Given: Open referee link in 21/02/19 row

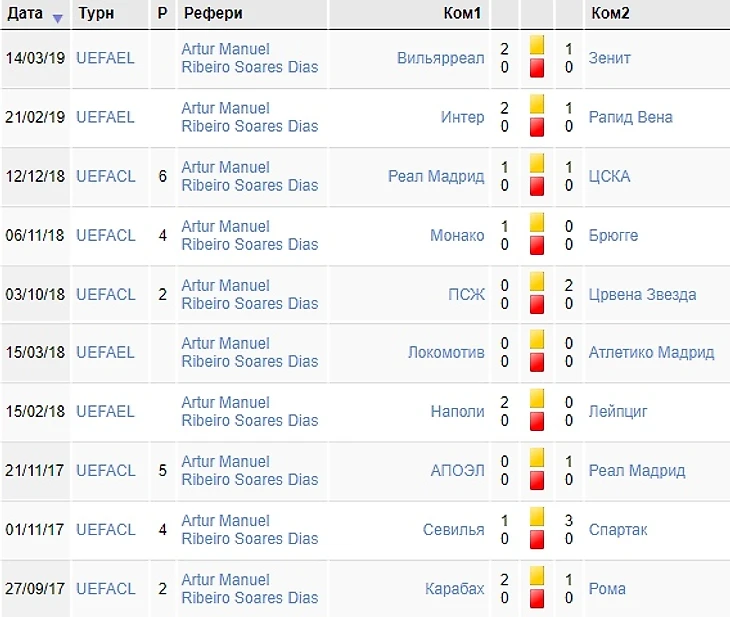Looking at the screenshot, I should tap(249, 117).
